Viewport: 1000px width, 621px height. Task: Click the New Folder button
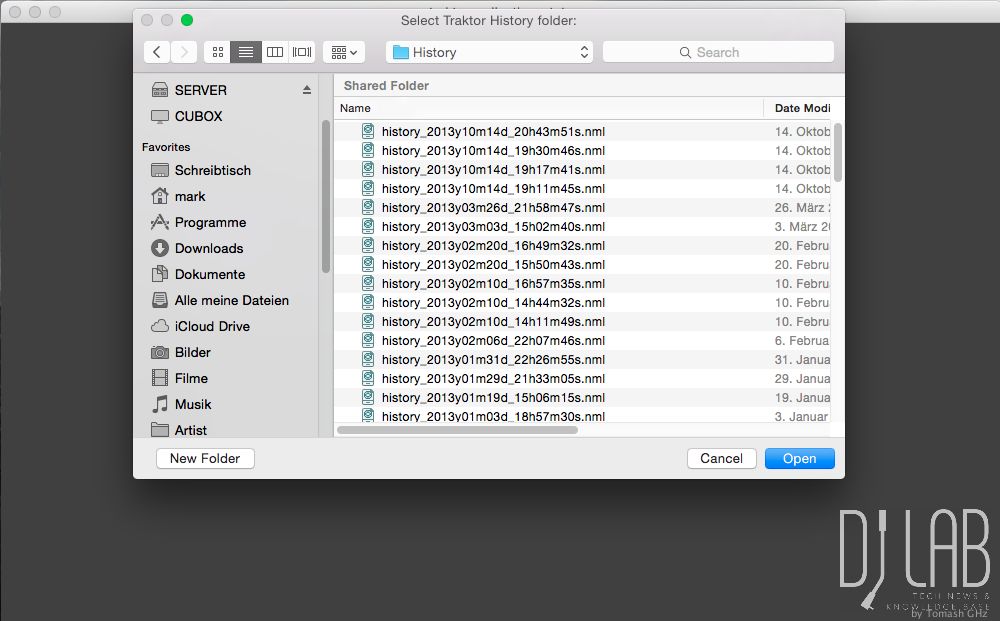205,458
